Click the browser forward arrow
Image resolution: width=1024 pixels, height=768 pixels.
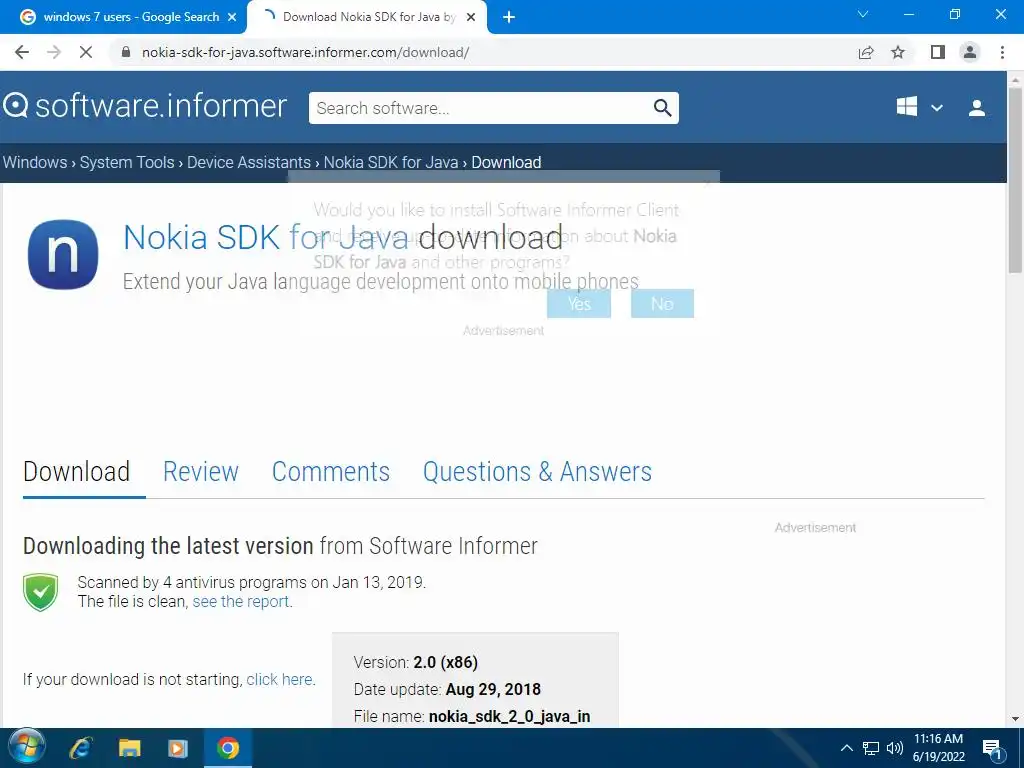tap(54, 52)
